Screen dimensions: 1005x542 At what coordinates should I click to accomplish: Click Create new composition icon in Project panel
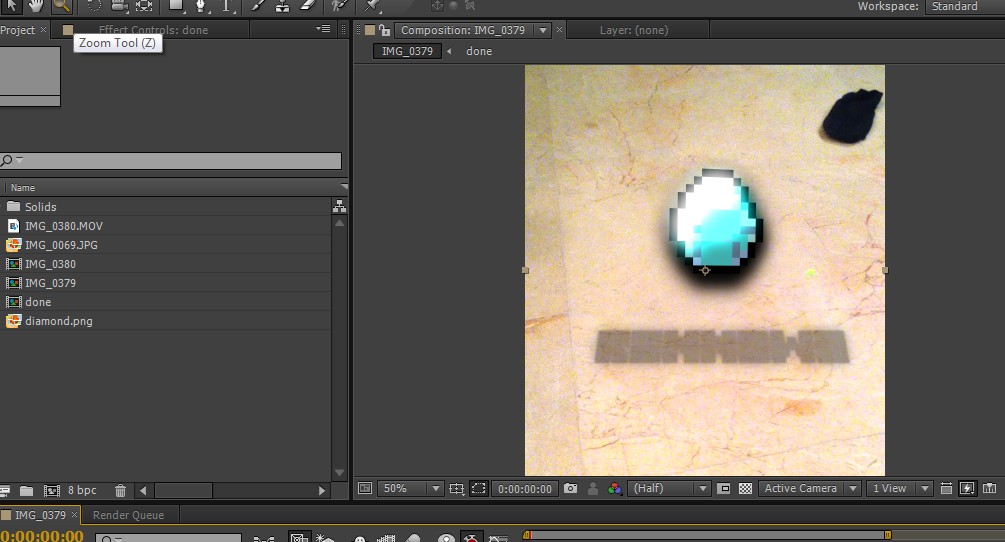click(51, 491)
